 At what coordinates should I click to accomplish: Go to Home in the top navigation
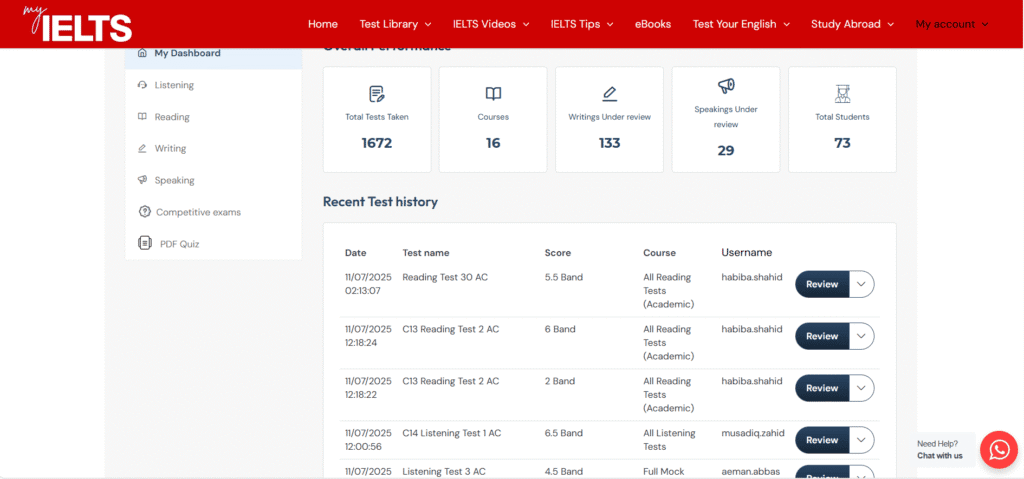pyautogui.click(x=323, y=24)
